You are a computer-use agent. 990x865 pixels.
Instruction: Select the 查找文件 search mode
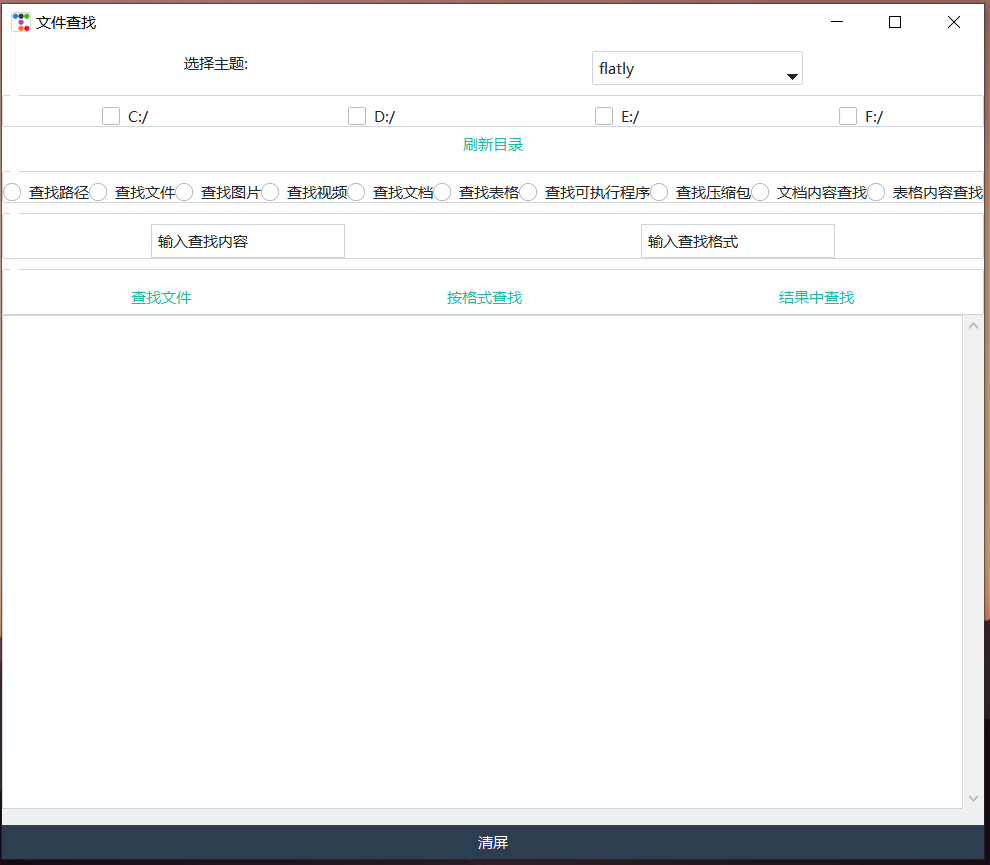(96, 192)
